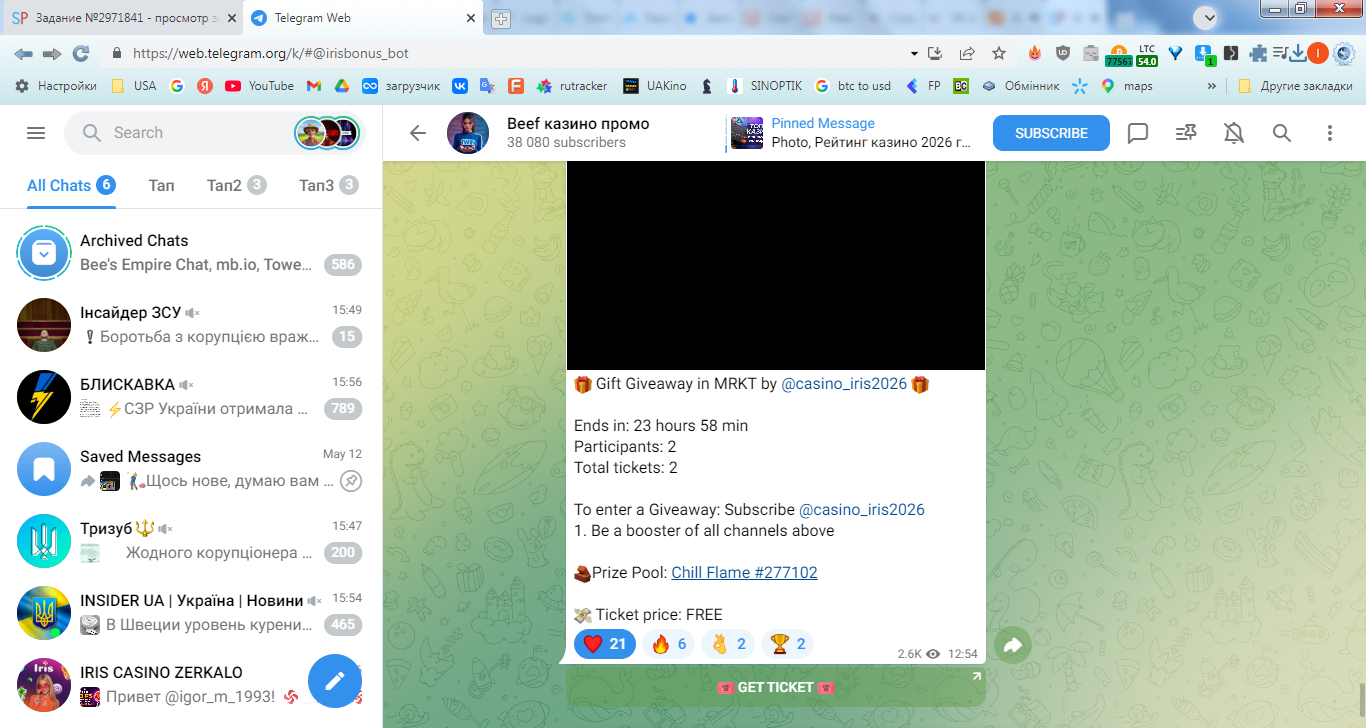Viewport: 1366px width, 728px height.
Task: Search inside the channel with magnifier icon
Action: click(1282, 133)
